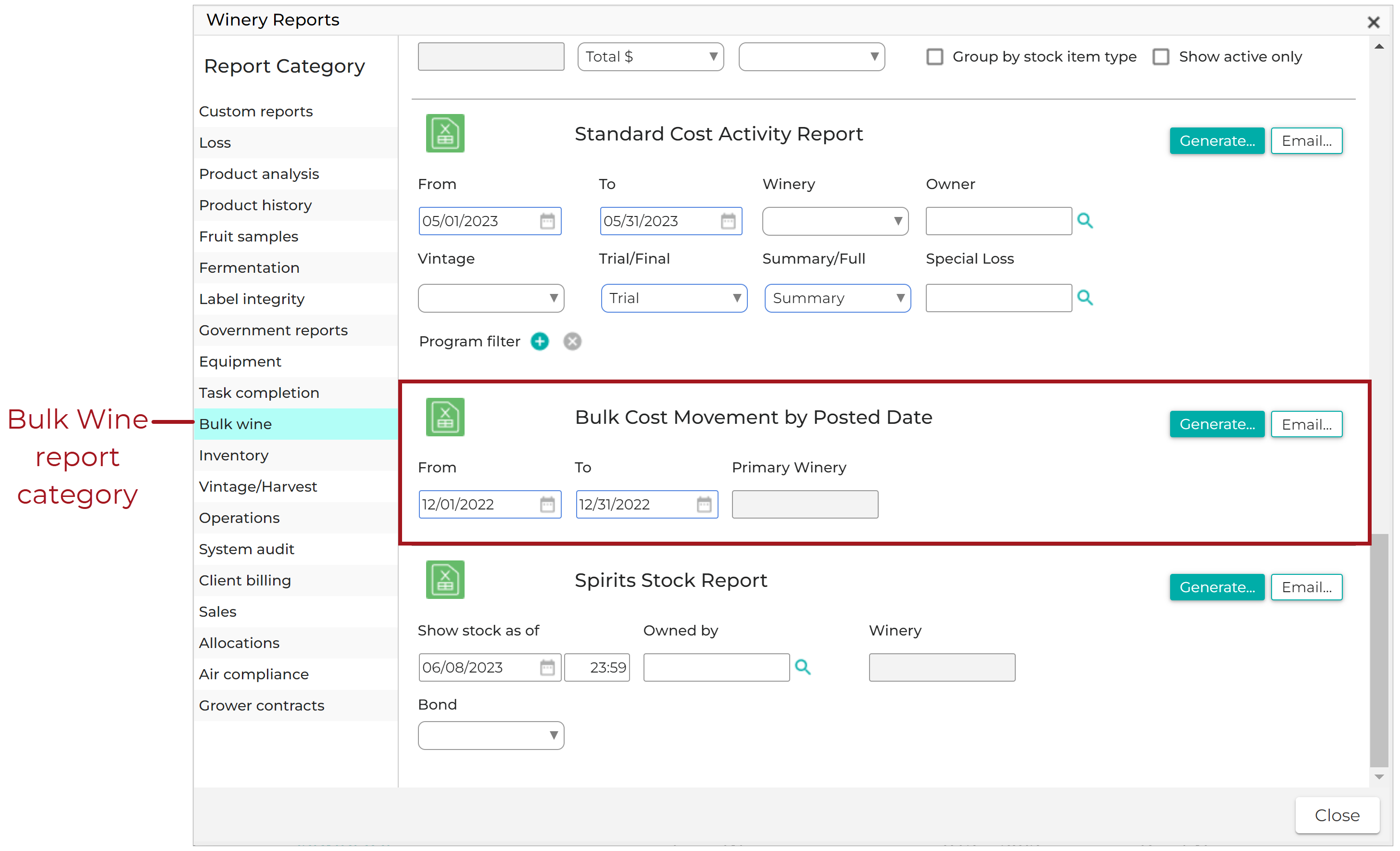Screen dimensions: 1400x851
Task: Search Special Loss with magnifier icon
Action: pos(1085,297)
